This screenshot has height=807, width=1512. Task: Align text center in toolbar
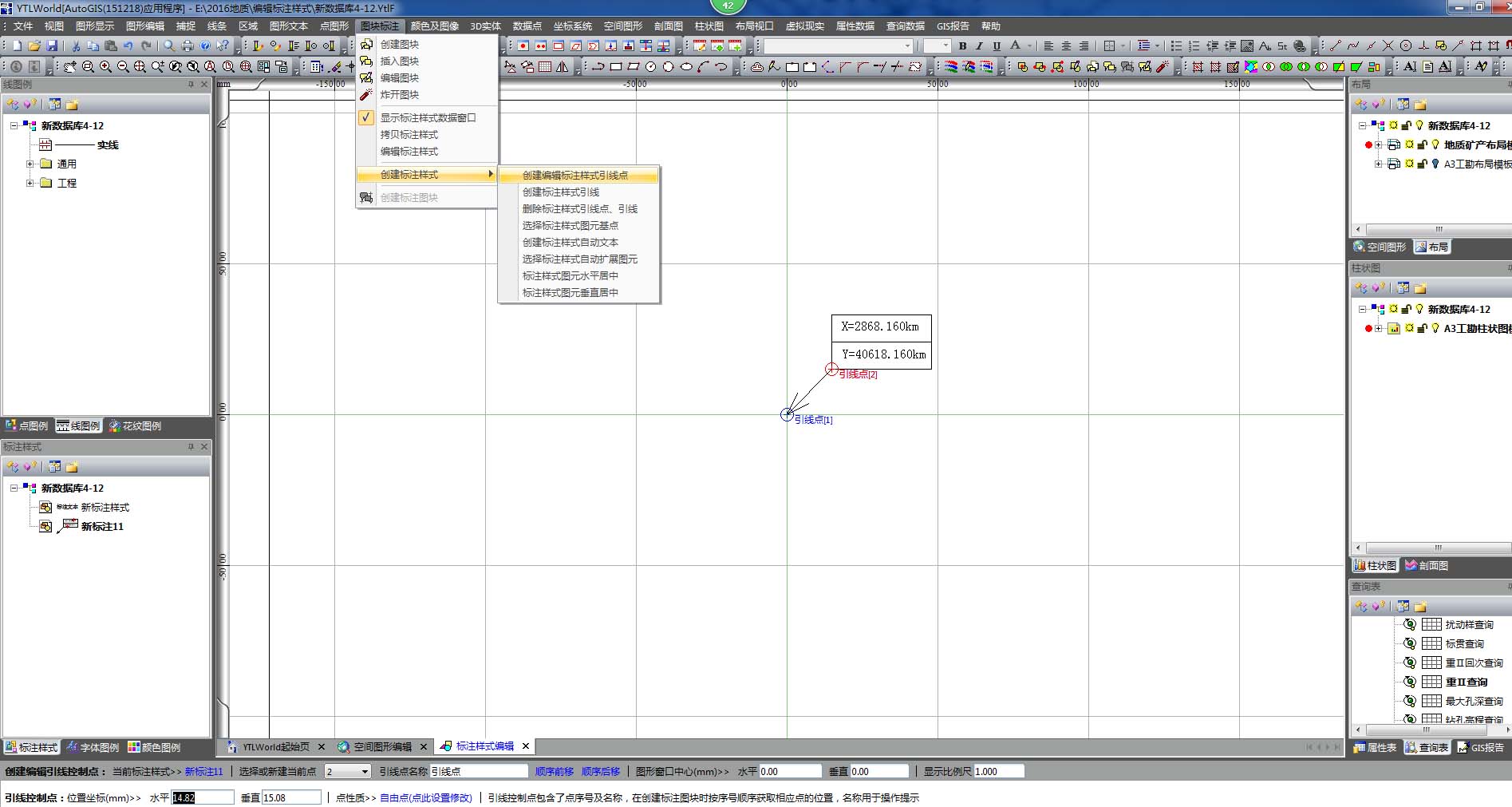point(1066,46)
